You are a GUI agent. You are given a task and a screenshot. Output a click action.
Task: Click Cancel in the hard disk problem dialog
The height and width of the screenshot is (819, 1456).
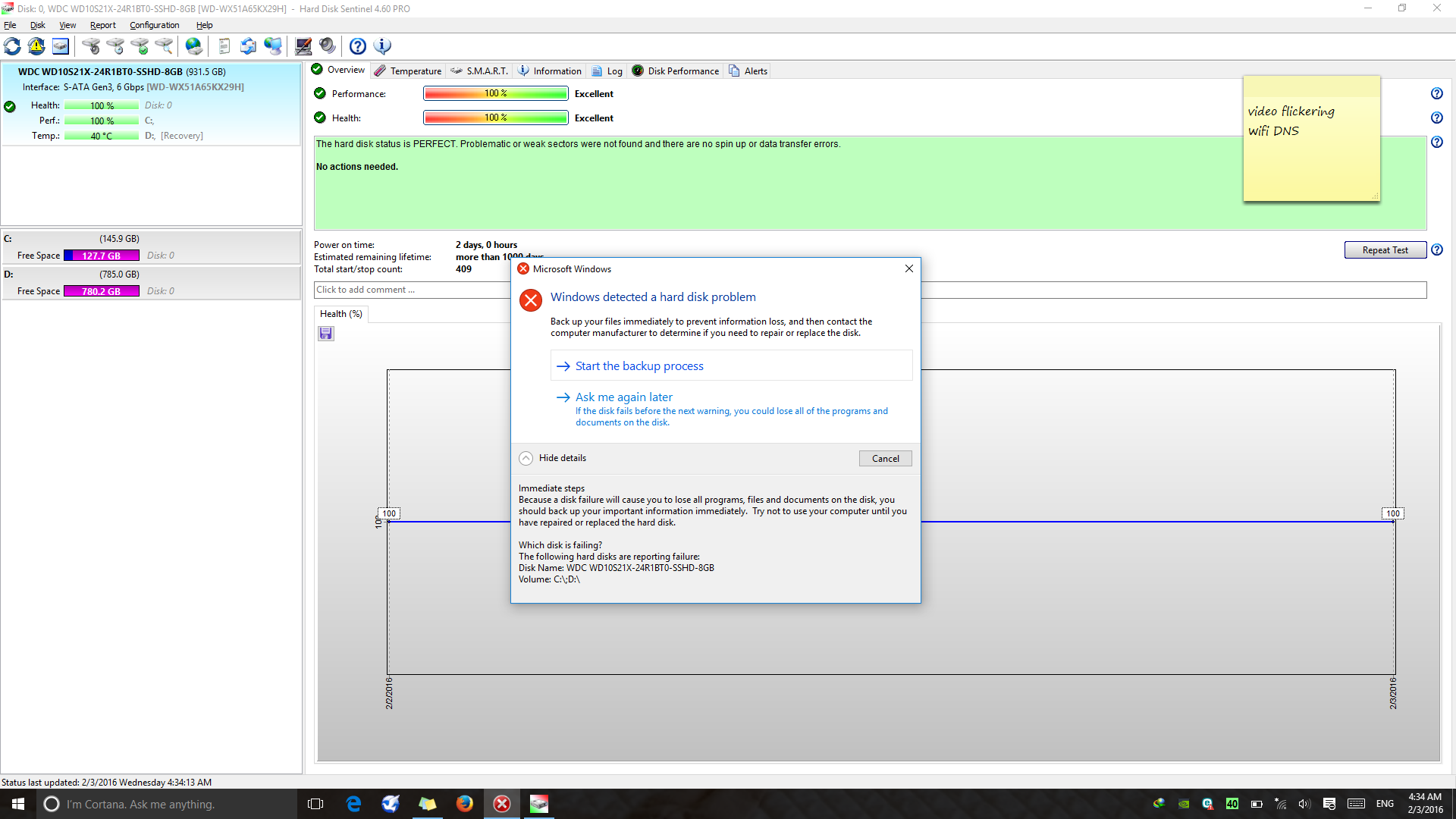tap(885, 458)
